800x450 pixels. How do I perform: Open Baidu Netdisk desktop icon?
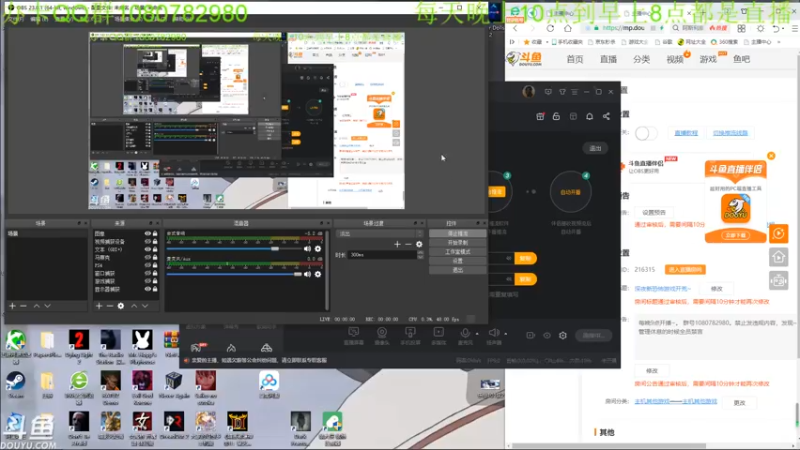click(269, 385)
